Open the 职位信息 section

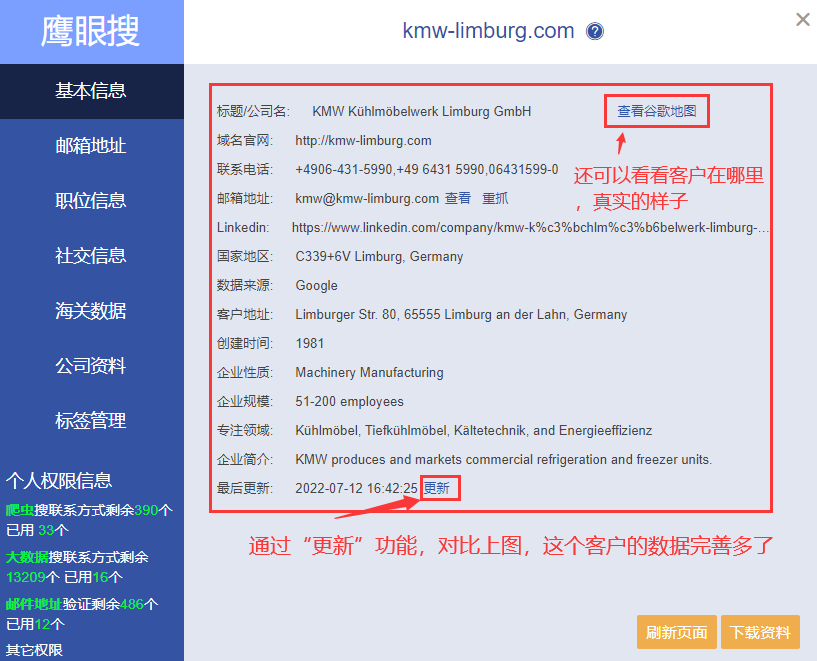pyautogui.click(x=91, y=201)
